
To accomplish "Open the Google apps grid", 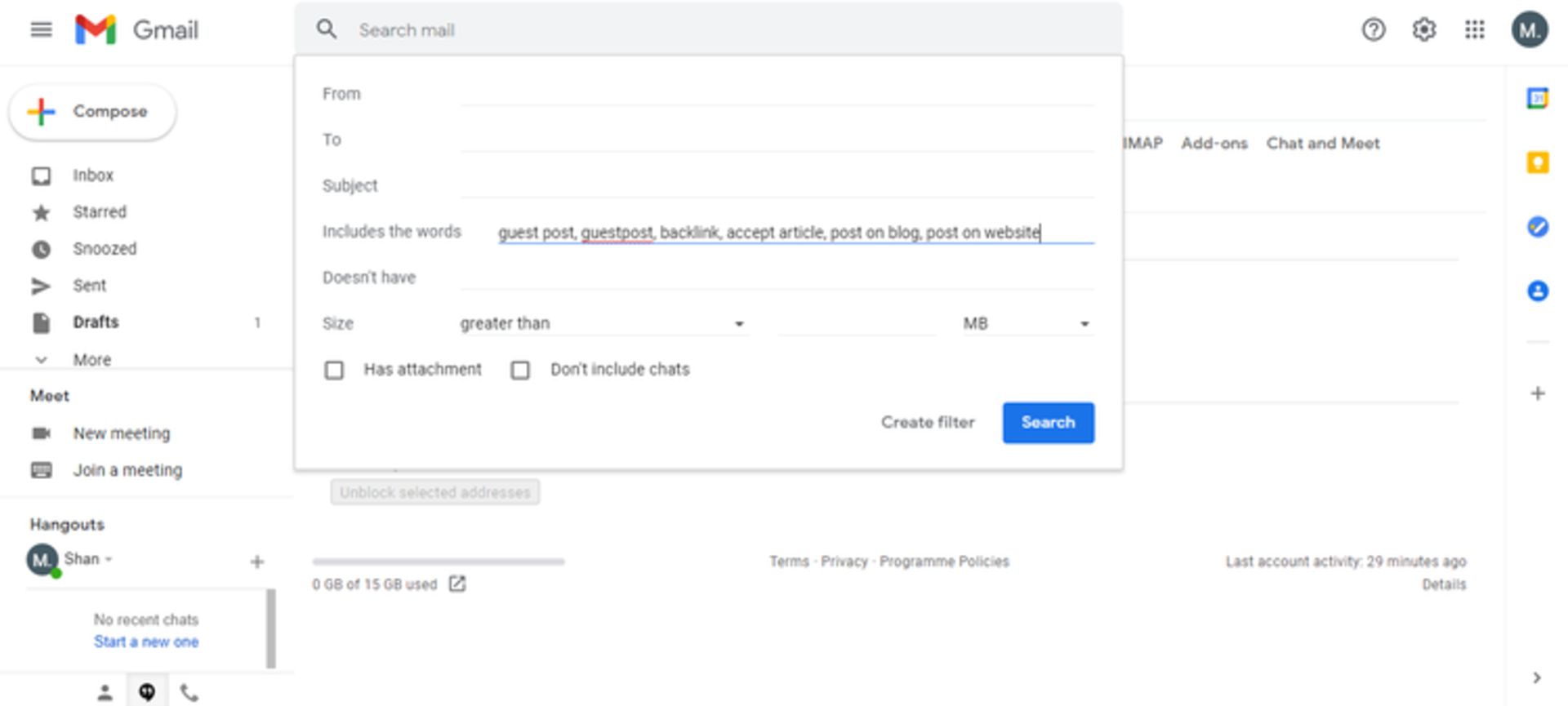I will 1474,30.
